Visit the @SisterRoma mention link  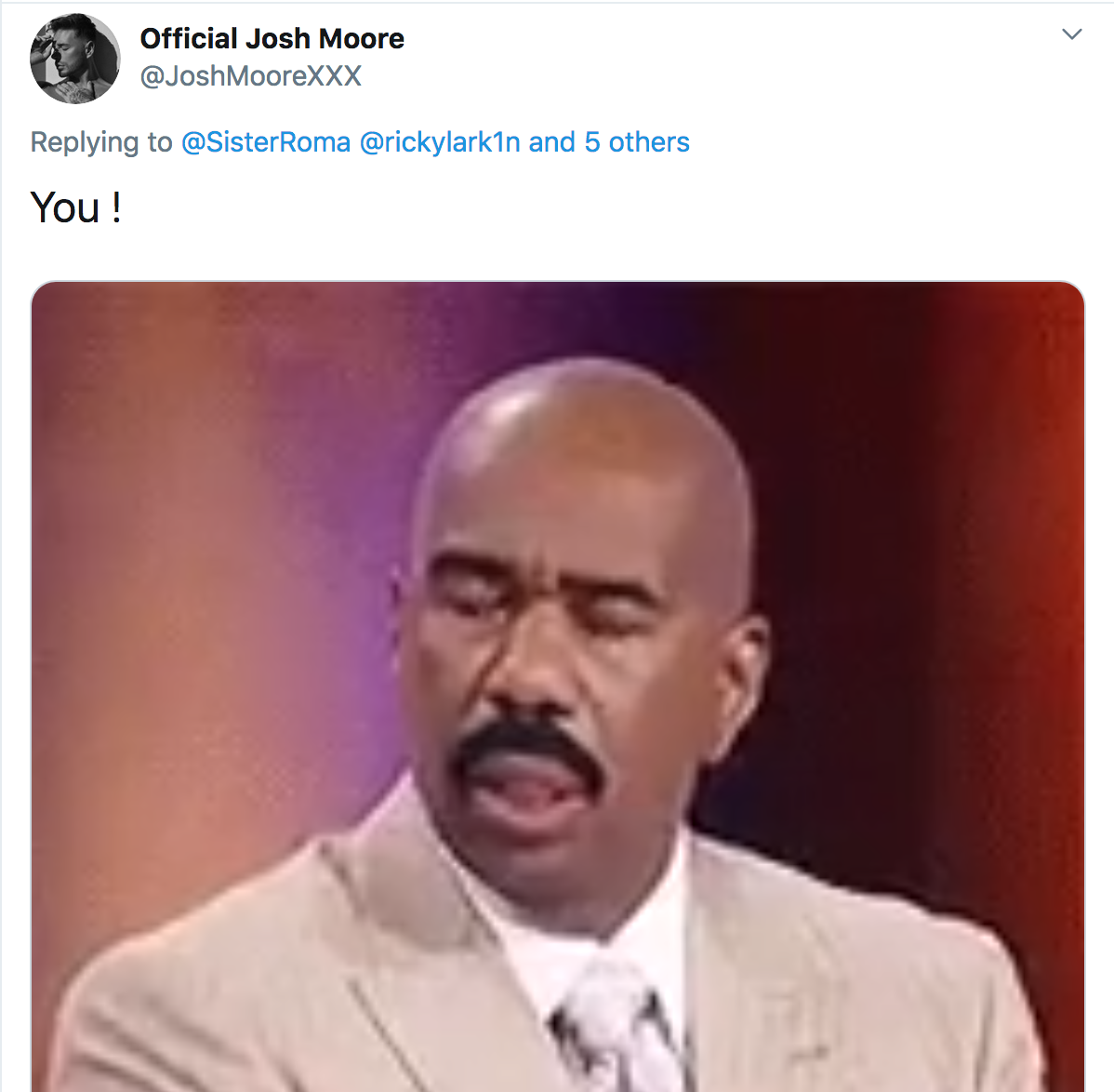click(266, 142)
